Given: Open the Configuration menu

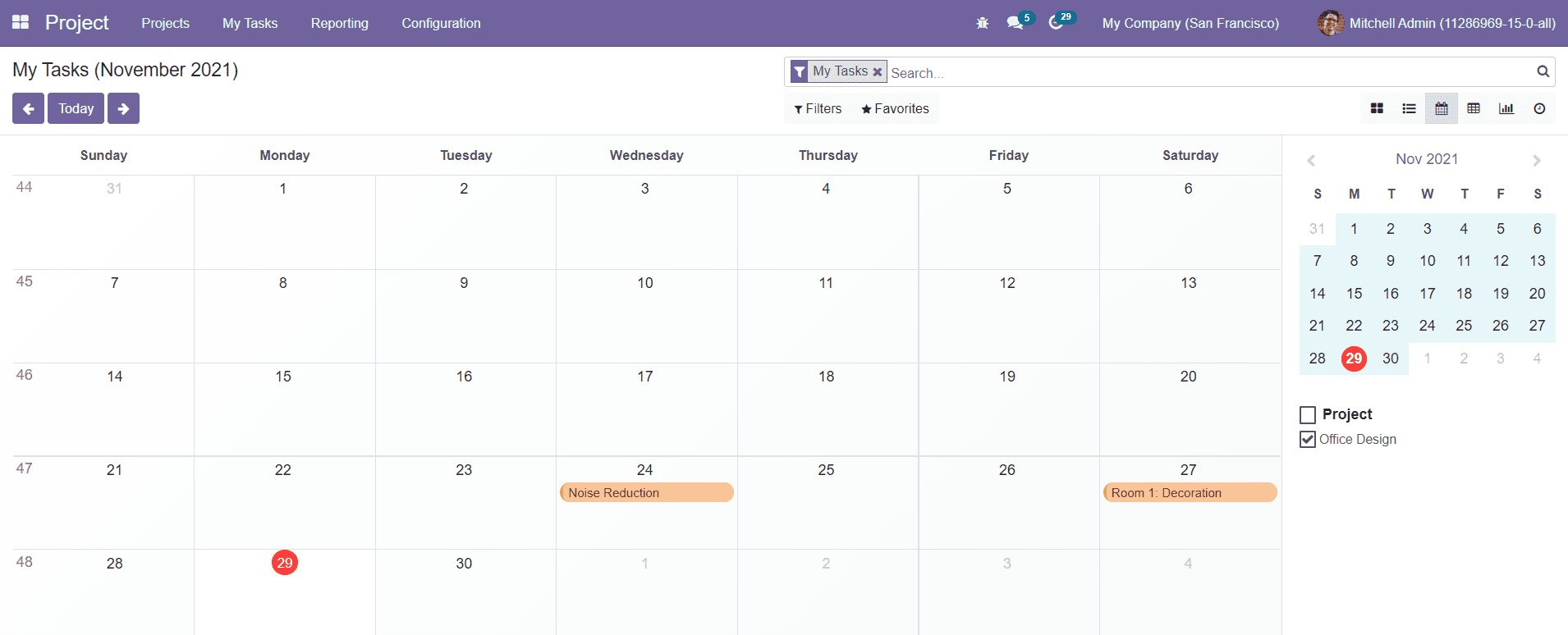Looking at the screenshot, I should (x=441, y=23).
